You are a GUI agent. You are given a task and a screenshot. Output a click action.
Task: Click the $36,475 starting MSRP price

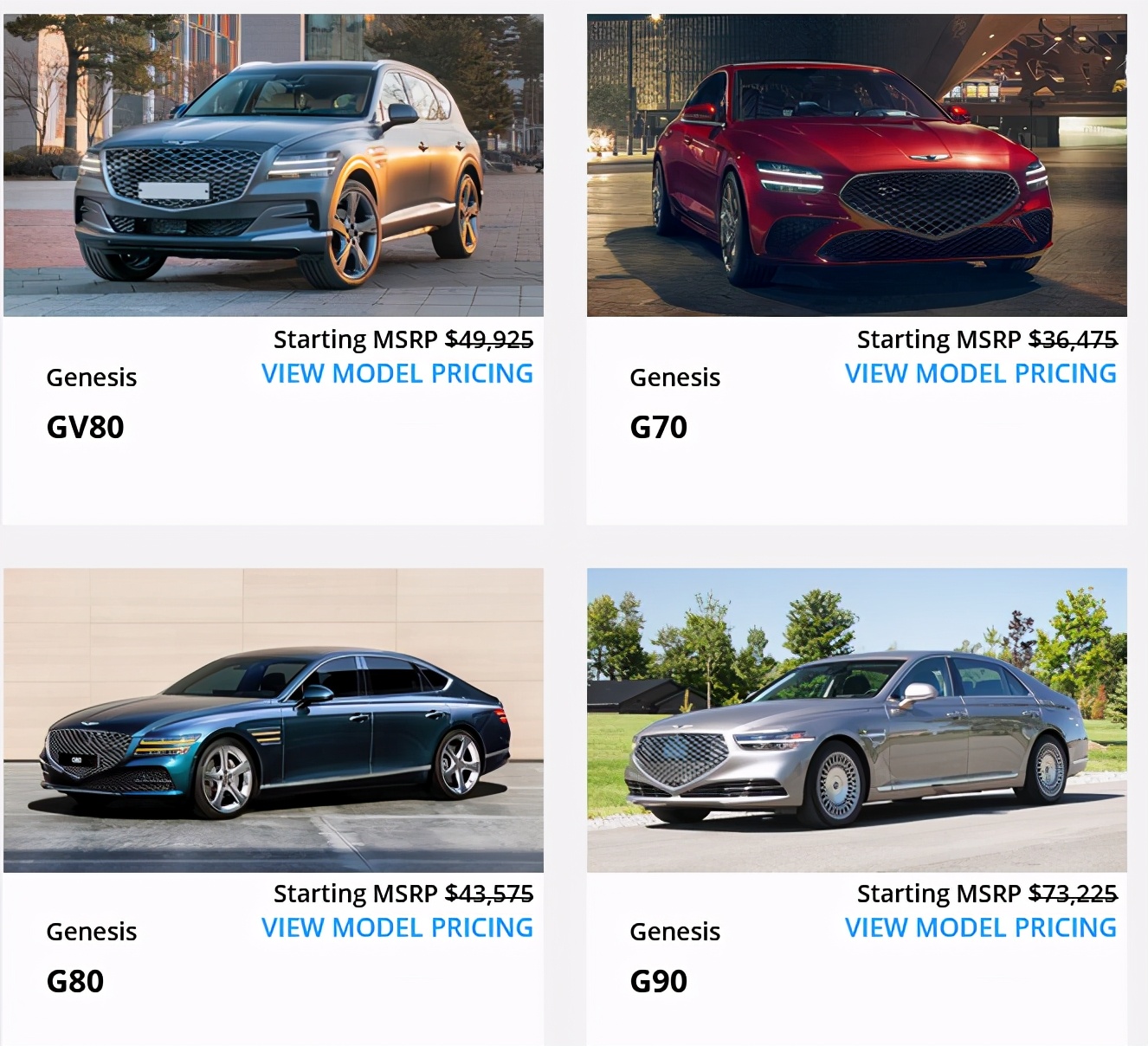click(x=1073, y=339)
